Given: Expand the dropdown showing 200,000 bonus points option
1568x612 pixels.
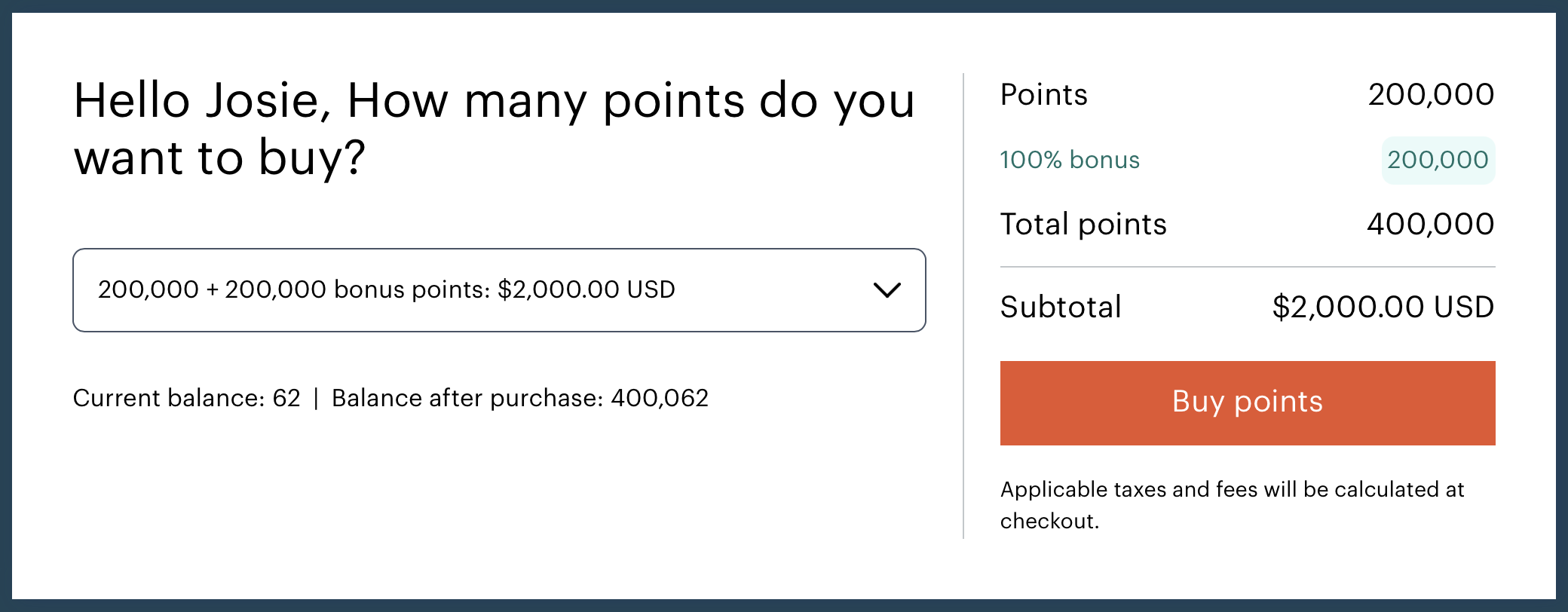Looking at the screenshot, I should coord(498,290).
